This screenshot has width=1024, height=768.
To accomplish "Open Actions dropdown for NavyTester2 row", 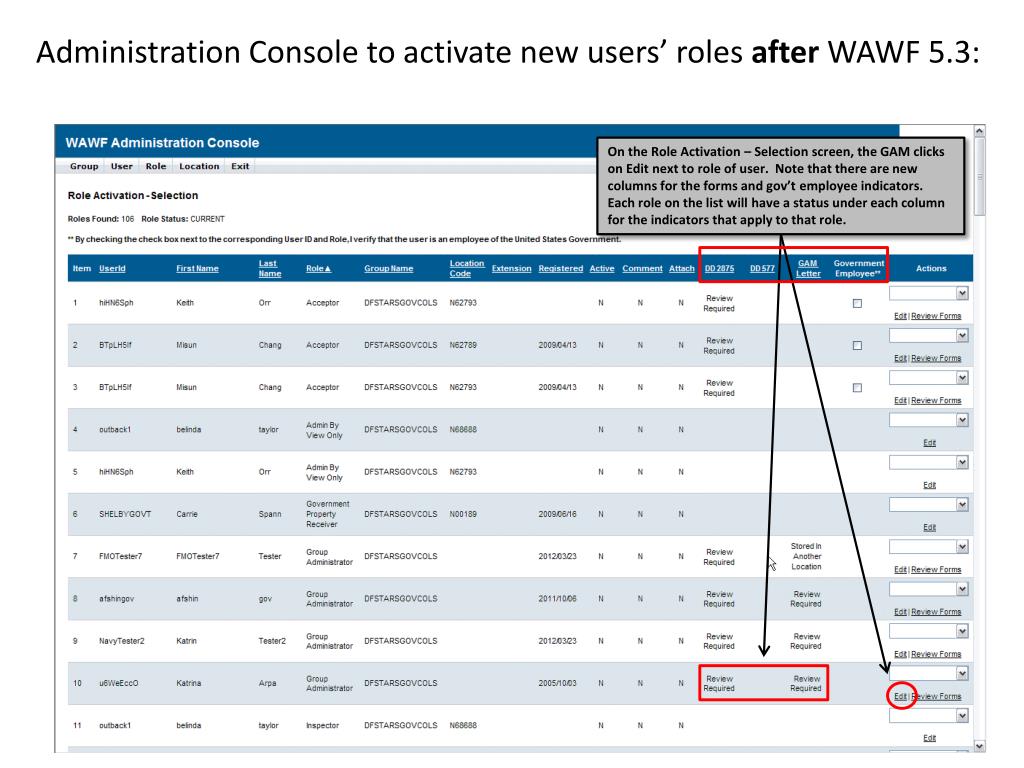I will pyautogui.click(x=928, y=632).
